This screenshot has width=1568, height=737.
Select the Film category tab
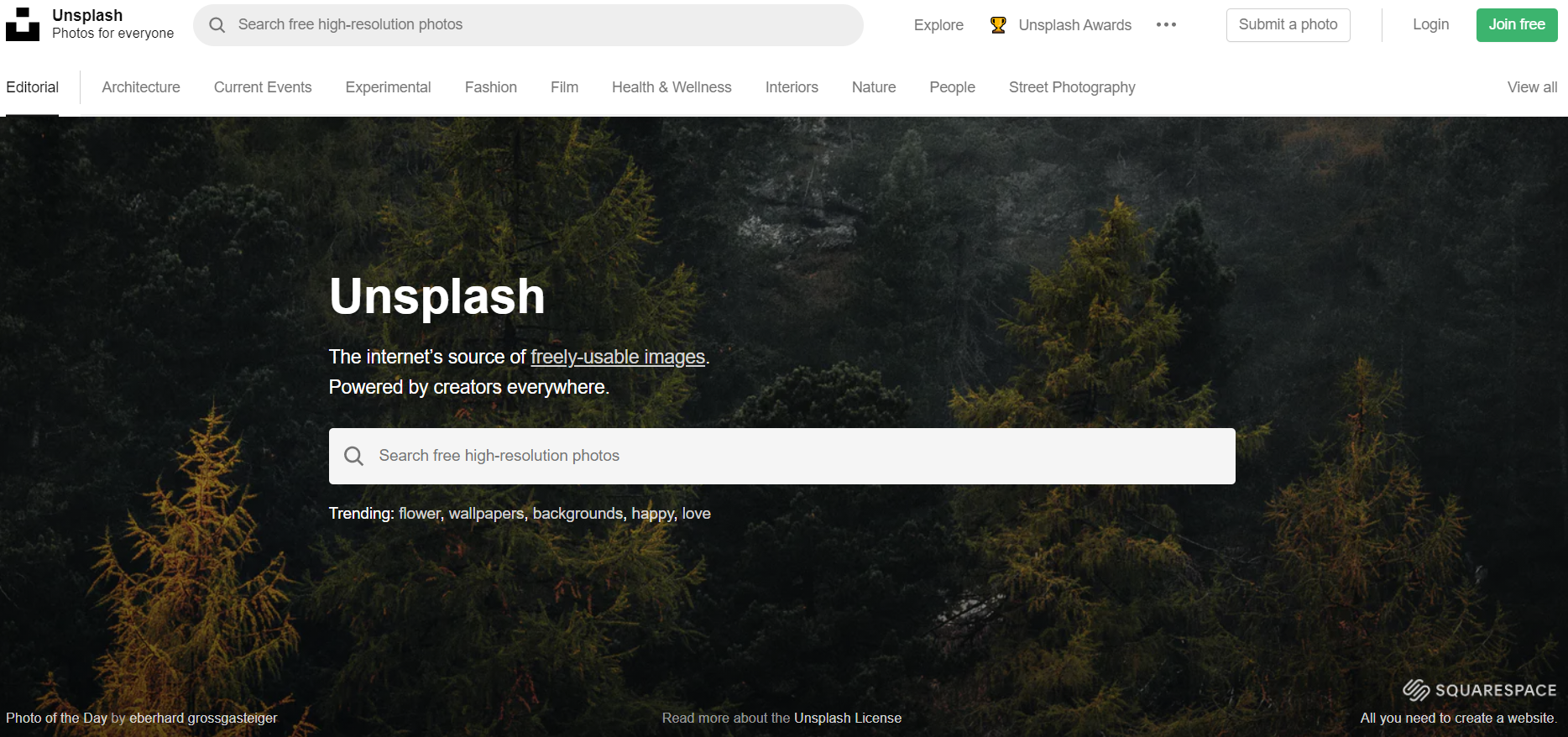click(564, 87)
